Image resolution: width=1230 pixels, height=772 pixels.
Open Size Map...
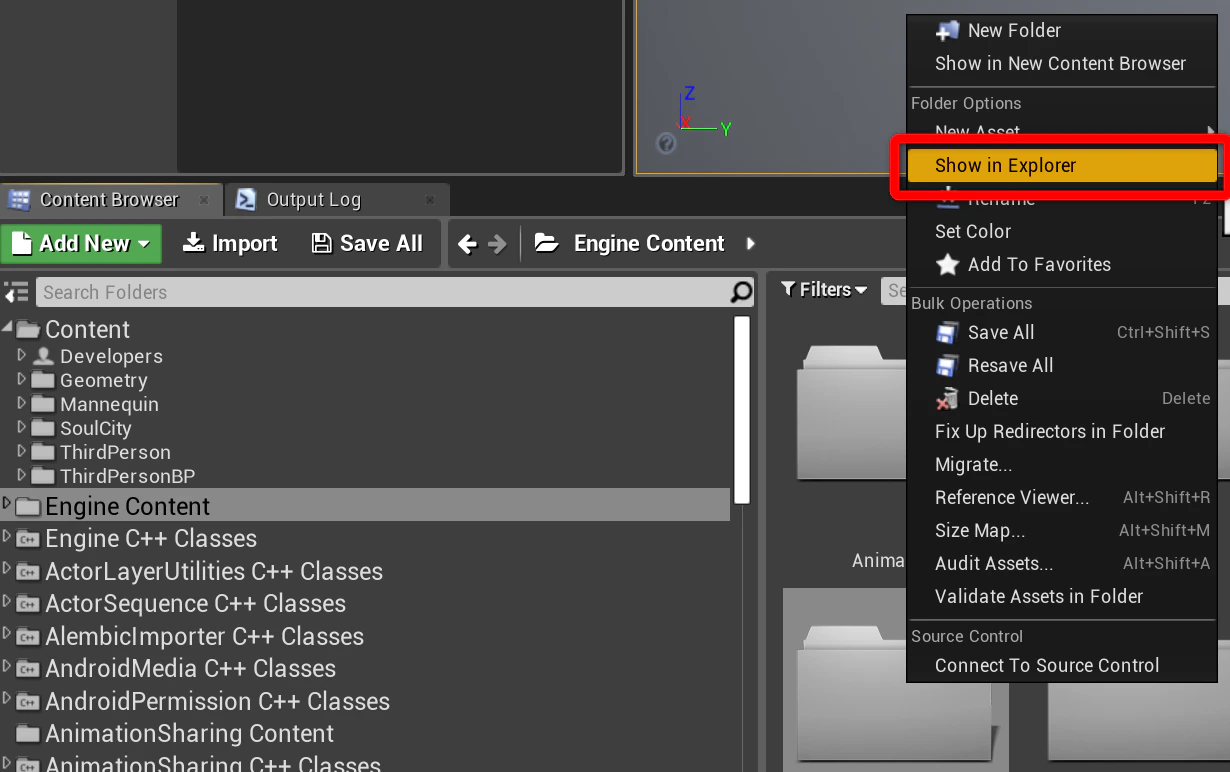980,530
